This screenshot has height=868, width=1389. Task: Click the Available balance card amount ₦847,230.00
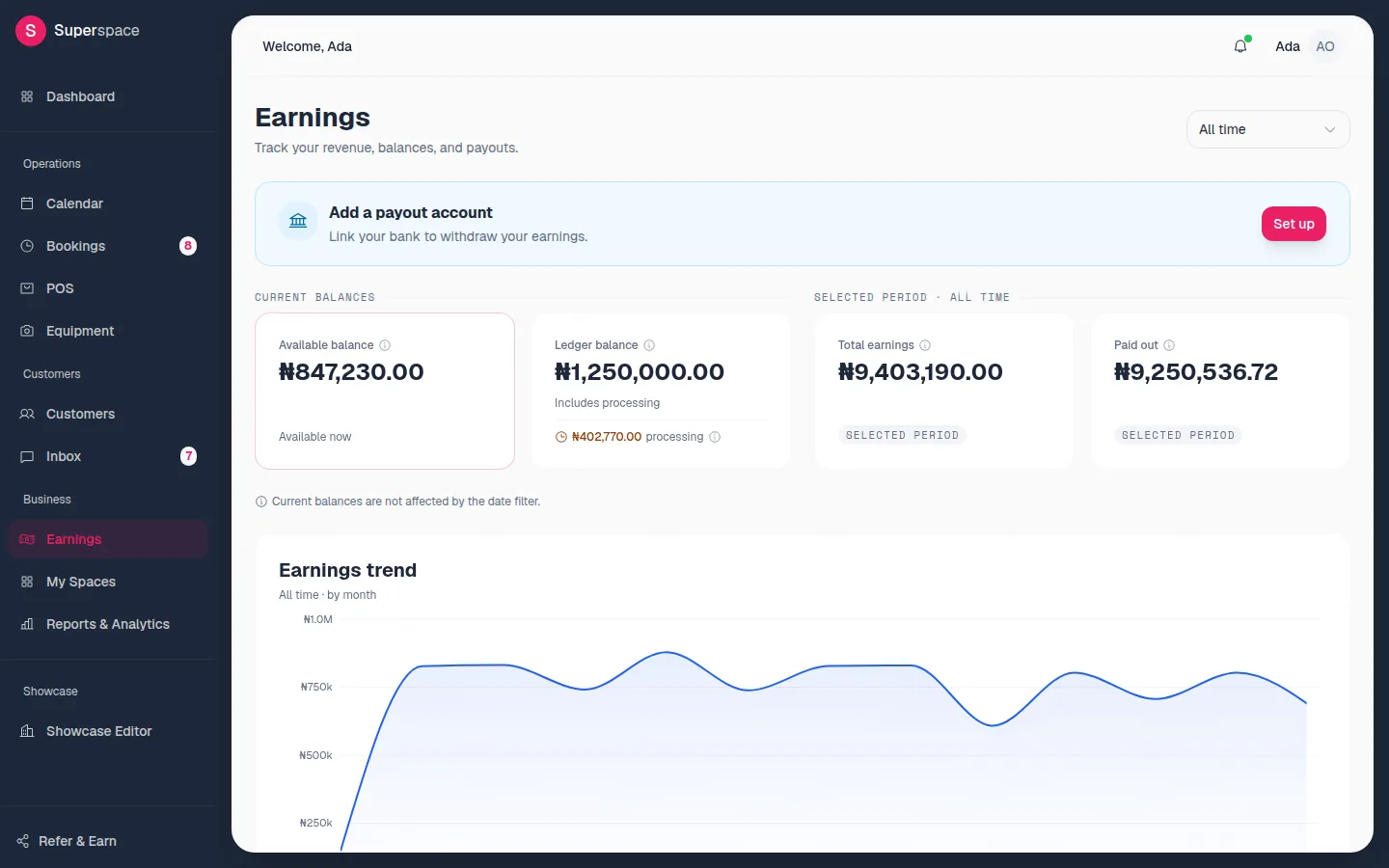click(x=351, y=372)
